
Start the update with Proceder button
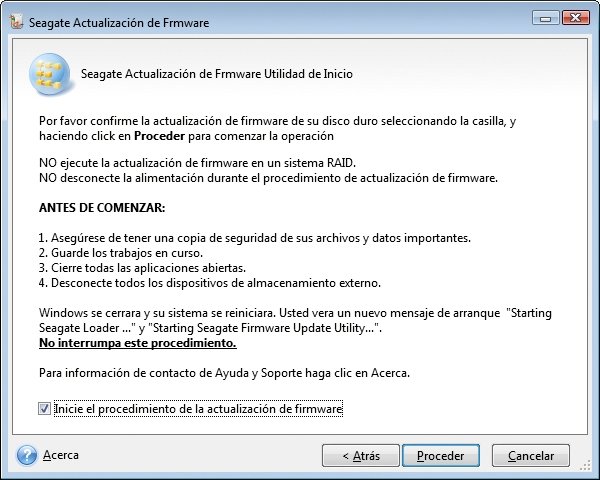pyautogui.click(x=440, y=456)
